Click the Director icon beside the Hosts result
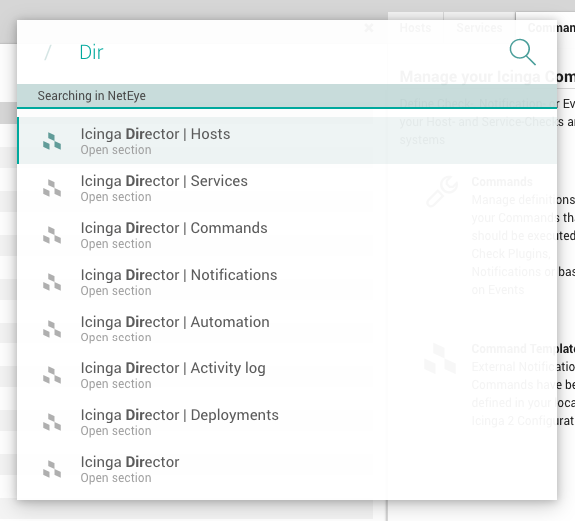The height and width of the screenshot is (521, 575). (52, 142)
